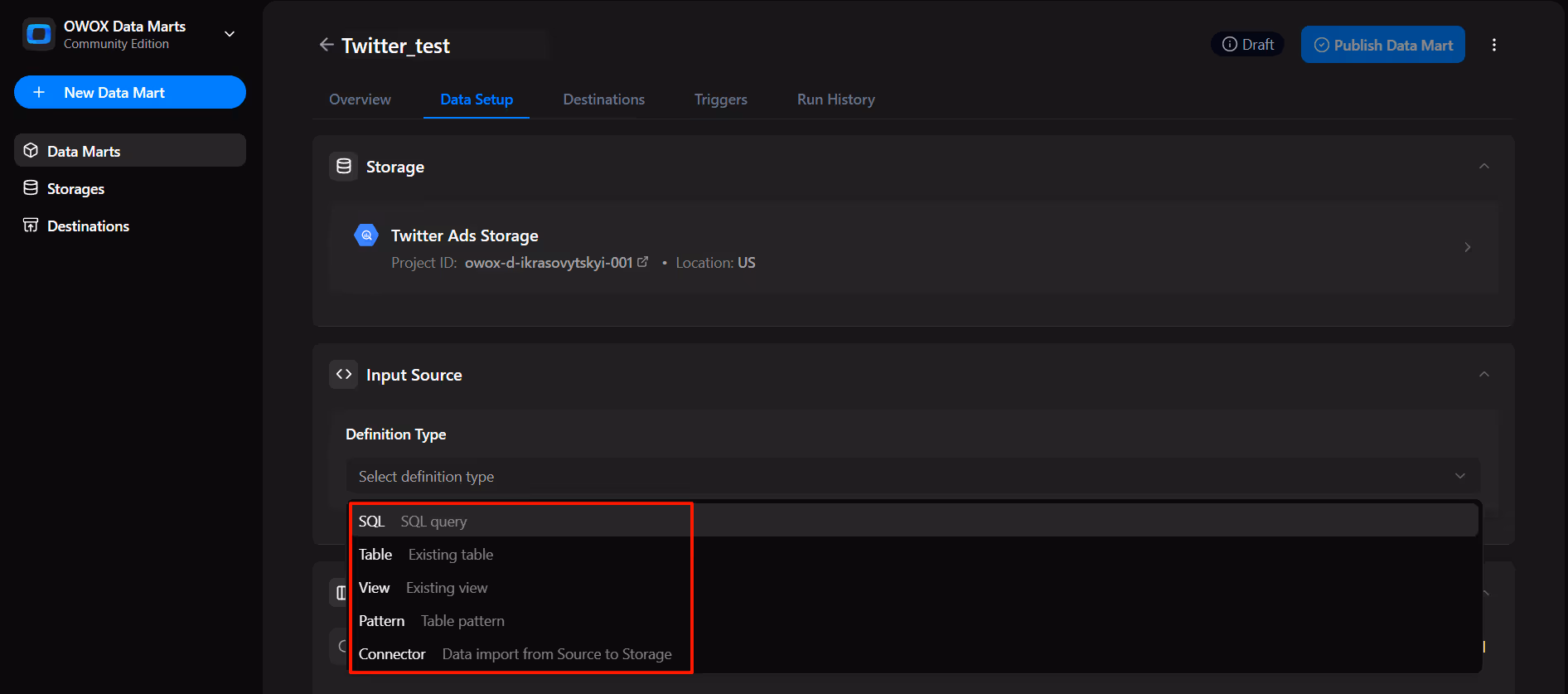Create a New Data Mart

[x=130, y=92]
